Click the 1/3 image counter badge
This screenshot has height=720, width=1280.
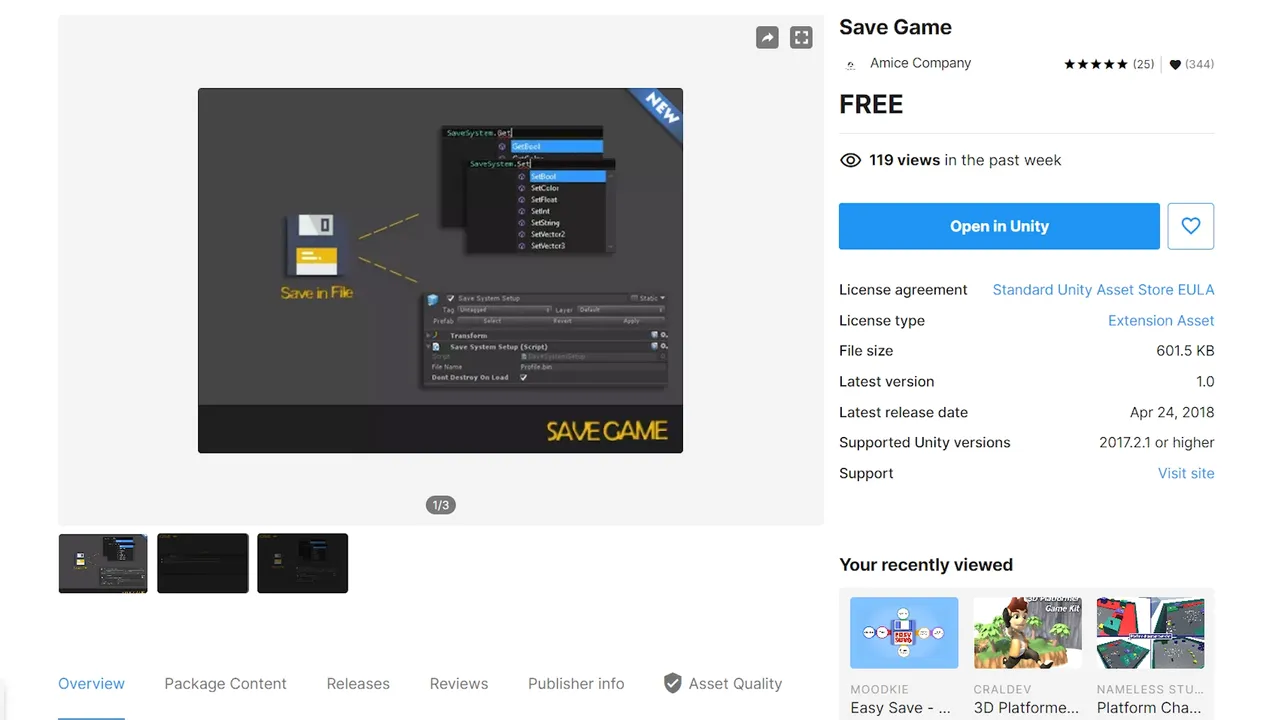(x=440, y=505)
